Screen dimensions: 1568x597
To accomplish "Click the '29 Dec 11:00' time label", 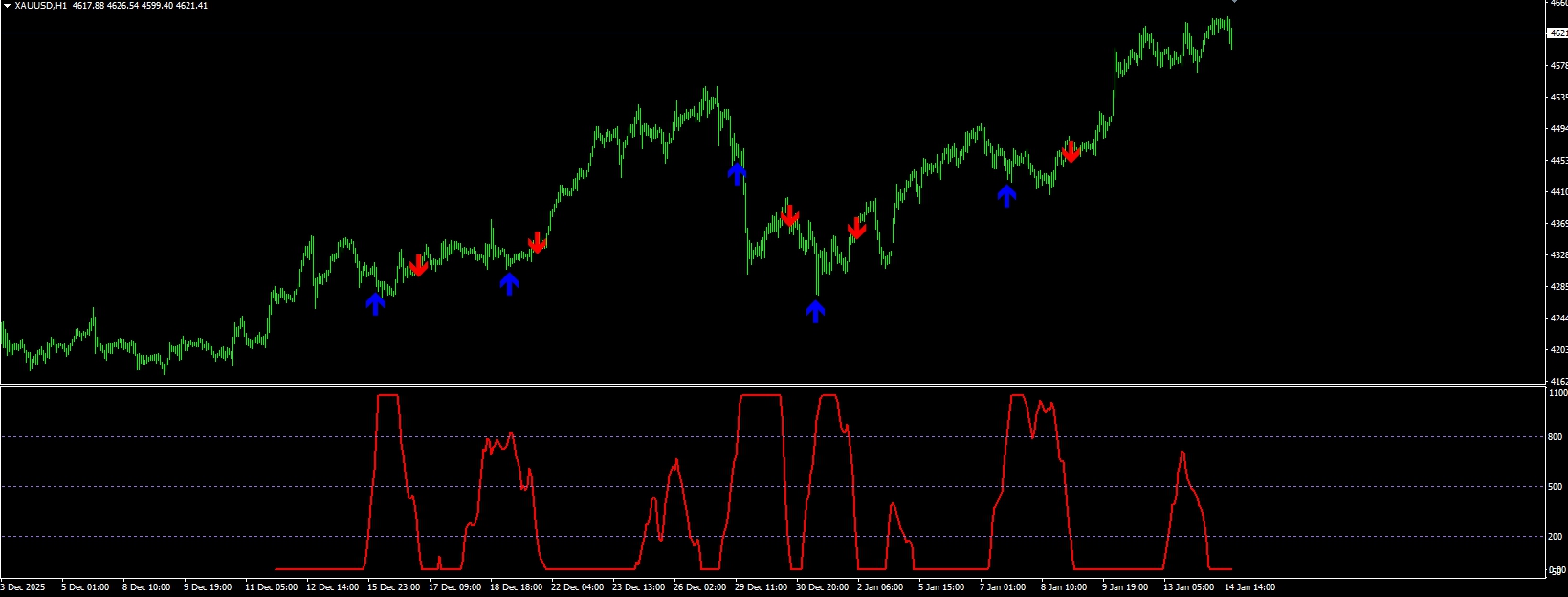I will tap(762, 587).
